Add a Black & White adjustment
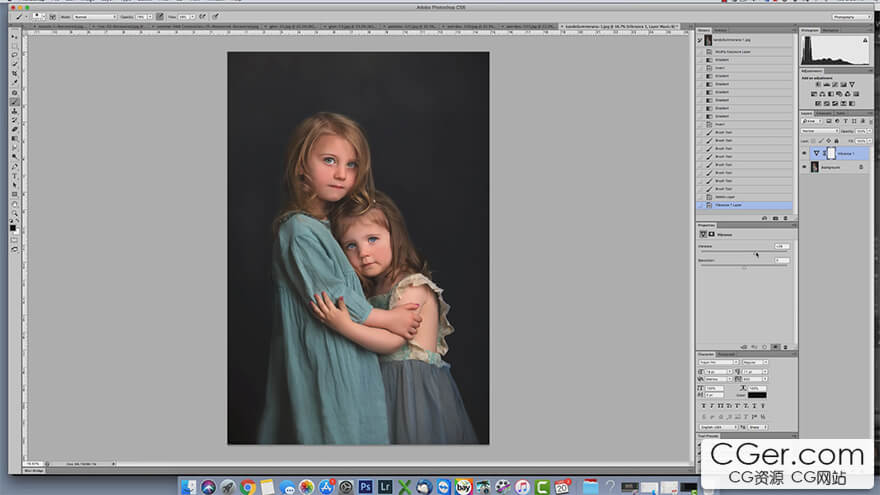This screenshot has height=495, width=880. (x=831, y=94)
